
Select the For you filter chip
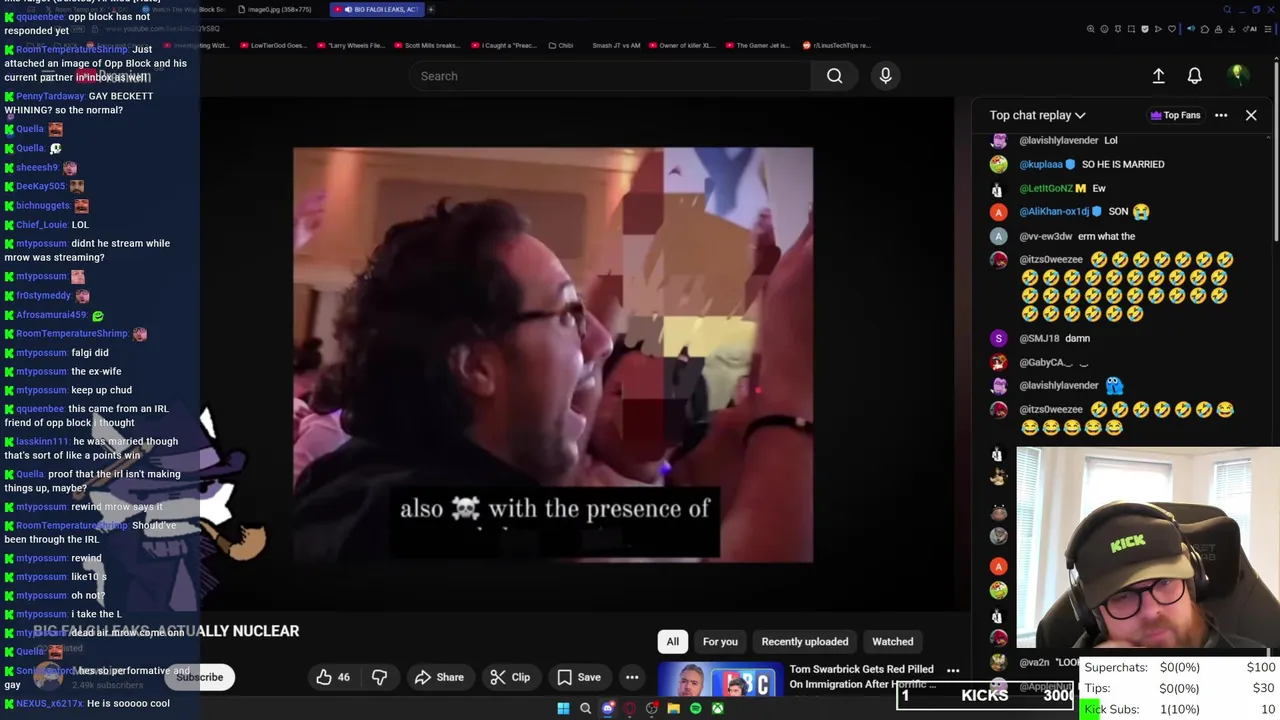(x=720, y=642)
